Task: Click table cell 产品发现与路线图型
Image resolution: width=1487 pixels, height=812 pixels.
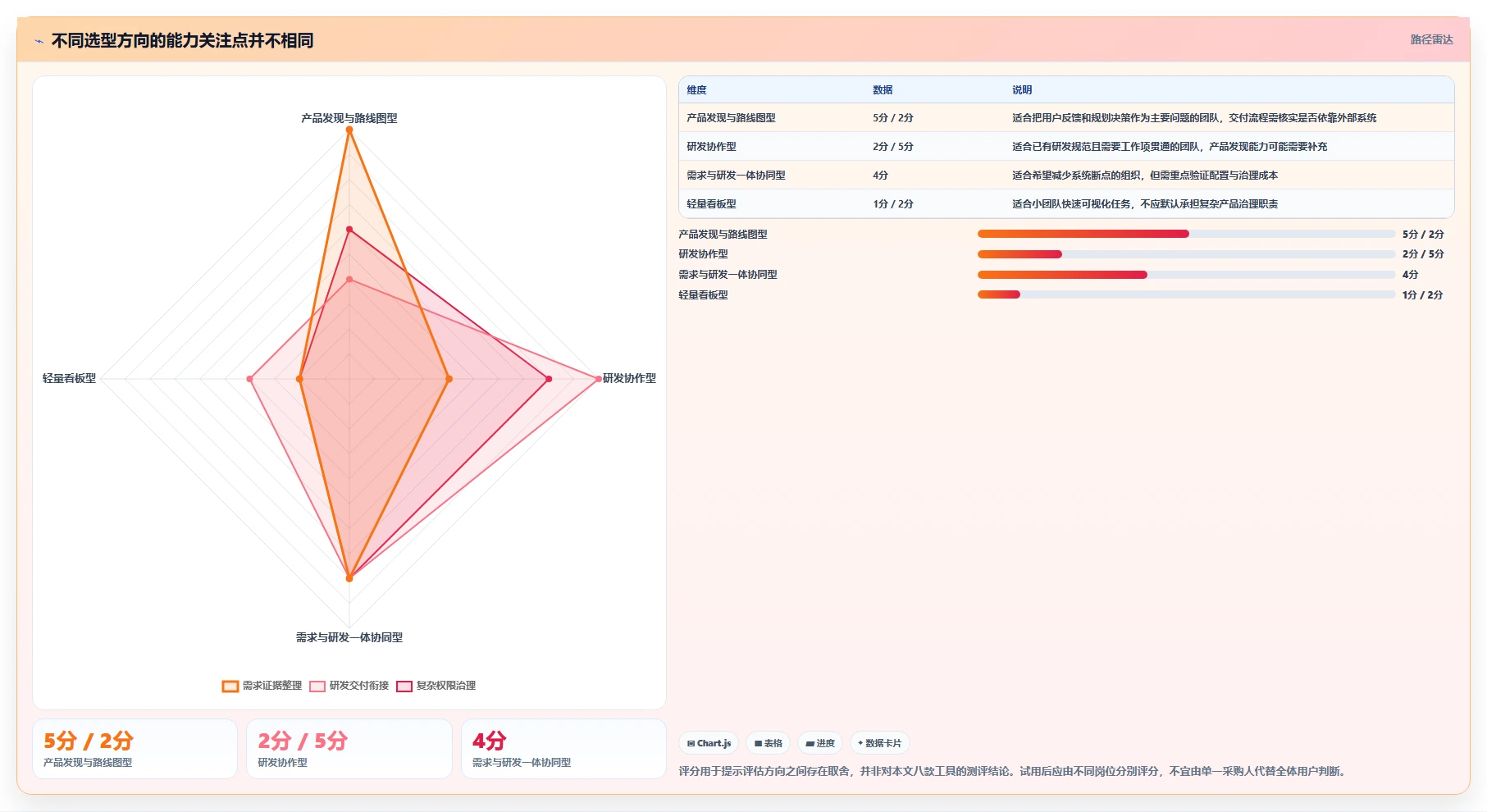Action: pos(731,118)
